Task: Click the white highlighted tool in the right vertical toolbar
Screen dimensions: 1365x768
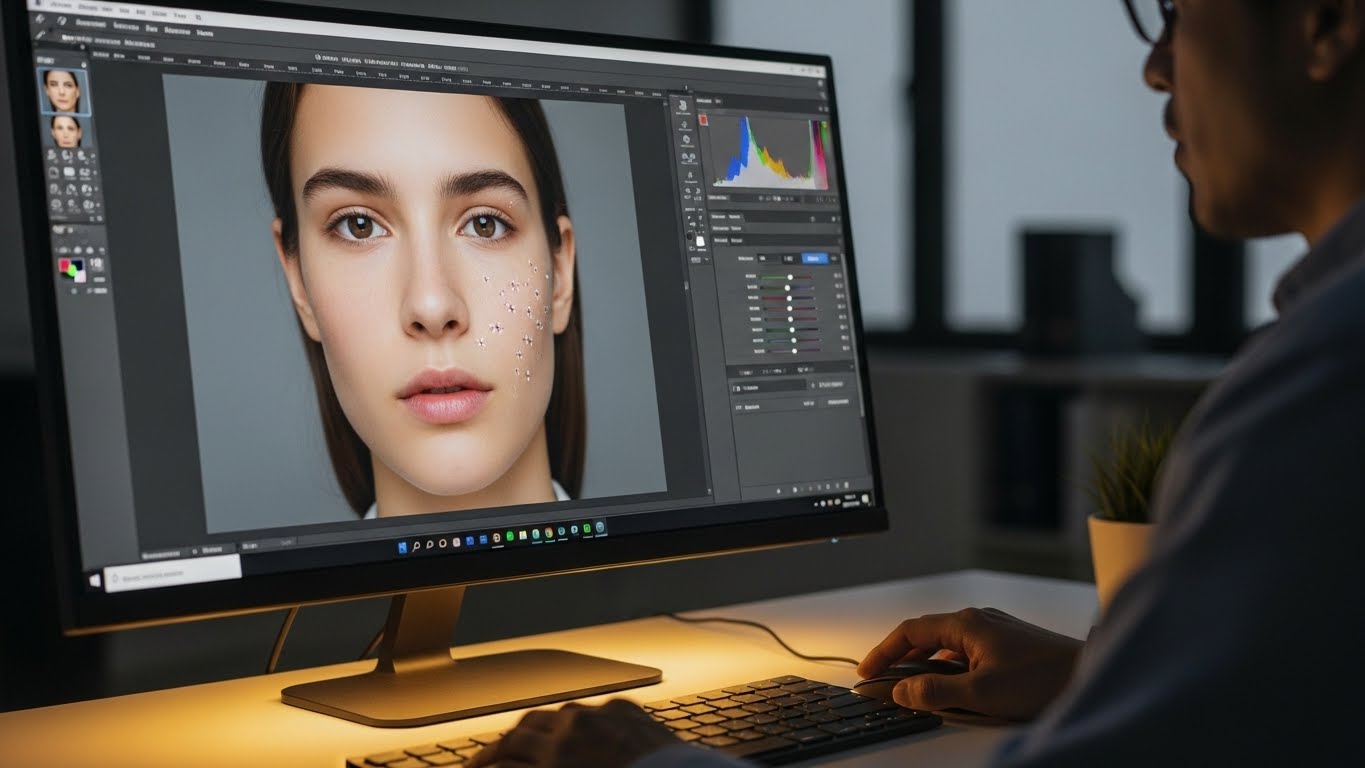Action: (700, 241)
